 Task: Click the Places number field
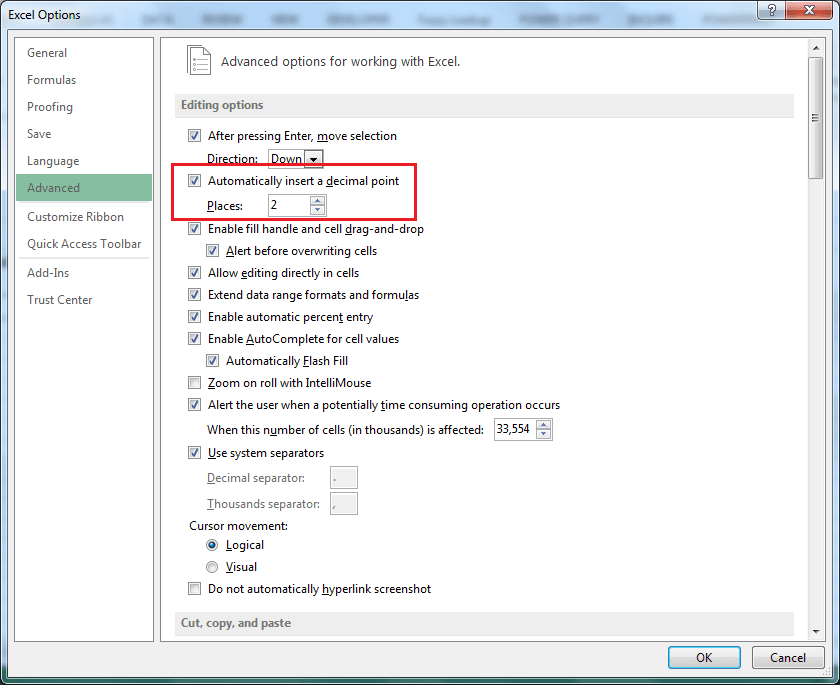point(289,205)
